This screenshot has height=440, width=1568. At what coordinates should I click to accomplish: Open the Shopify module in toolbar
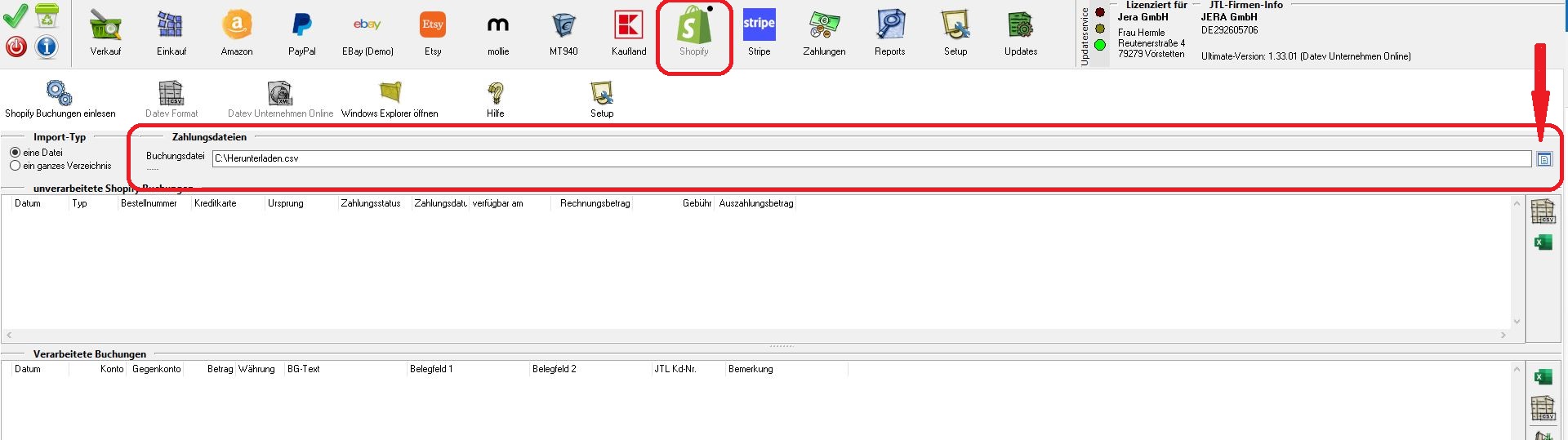click(693, 33)
